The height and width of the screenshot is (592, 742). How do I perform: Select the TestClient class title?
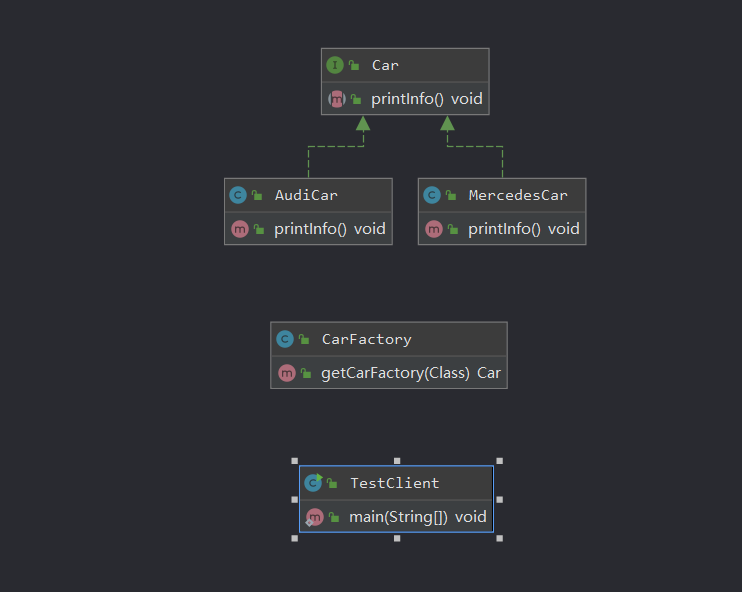coord(395,483)
